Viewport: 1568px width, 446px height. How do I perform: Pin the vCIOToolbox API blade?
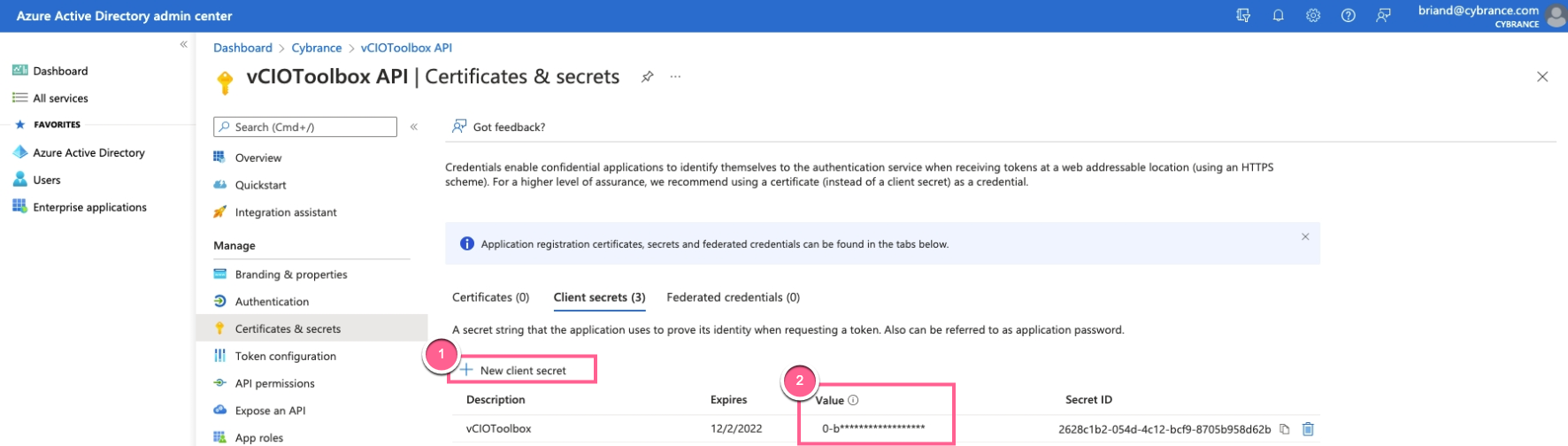click(648, 77)
